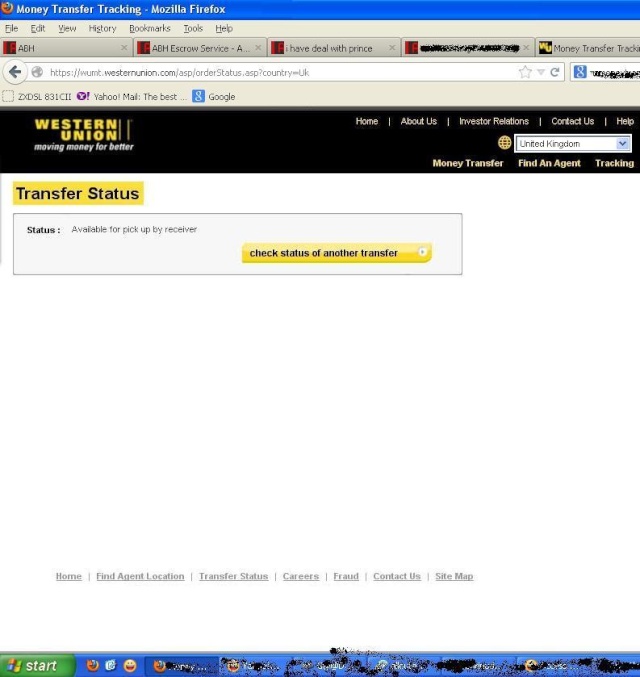Click the Yahoo! Mail bookmark icon
The height and width of the screenshot is (677, 640).
pyautogui.click(x=83, y=96)
